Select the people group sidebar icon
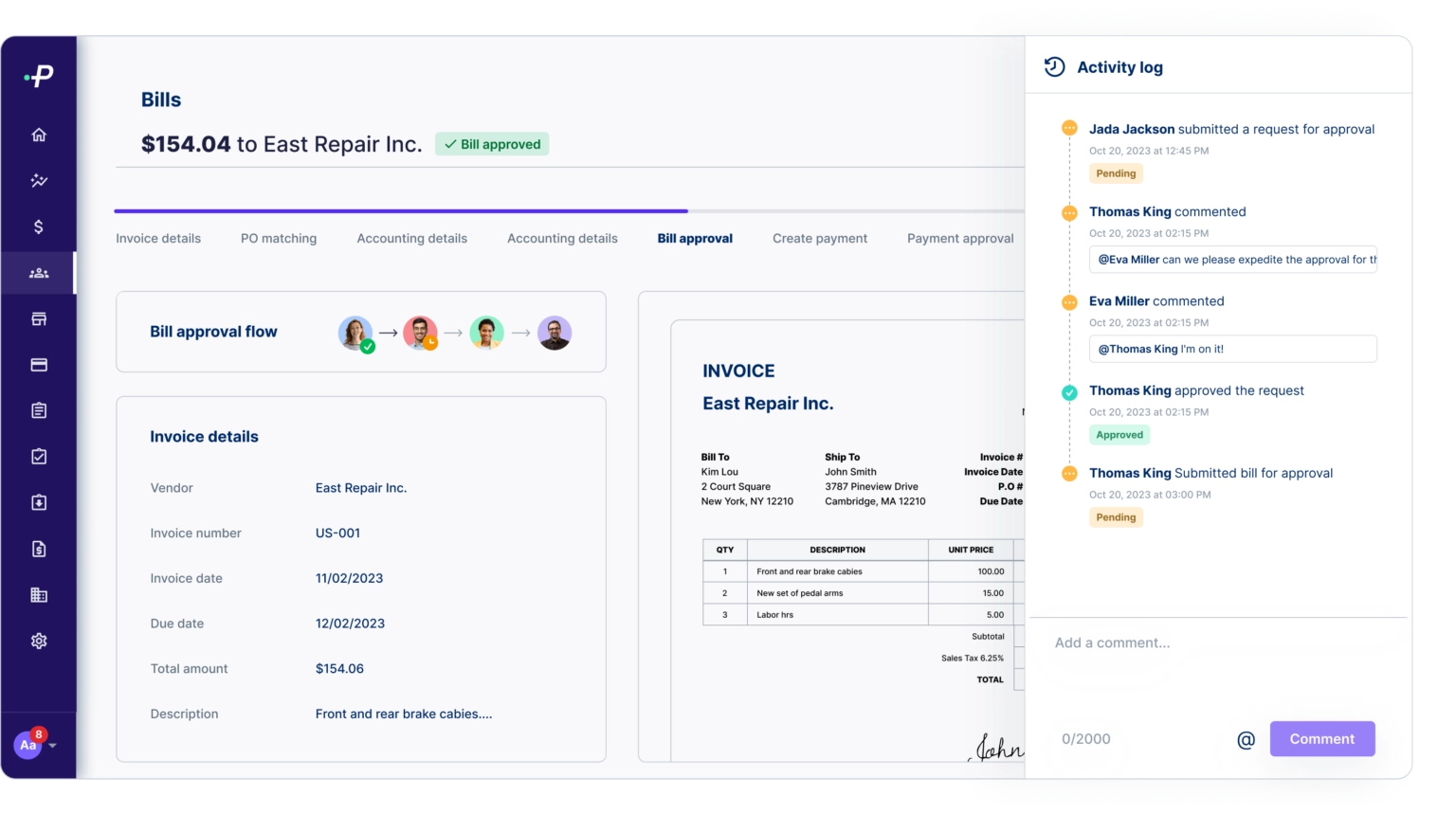Viewport: 1456px width, 814px height. pyautogui.click(x=39, y=273)
